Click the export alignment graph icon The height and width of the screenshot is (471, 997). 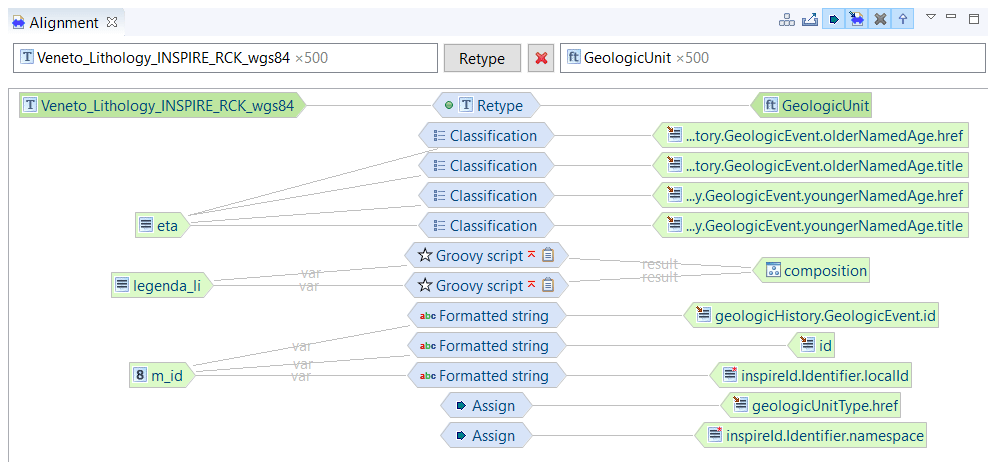(810, 19)
